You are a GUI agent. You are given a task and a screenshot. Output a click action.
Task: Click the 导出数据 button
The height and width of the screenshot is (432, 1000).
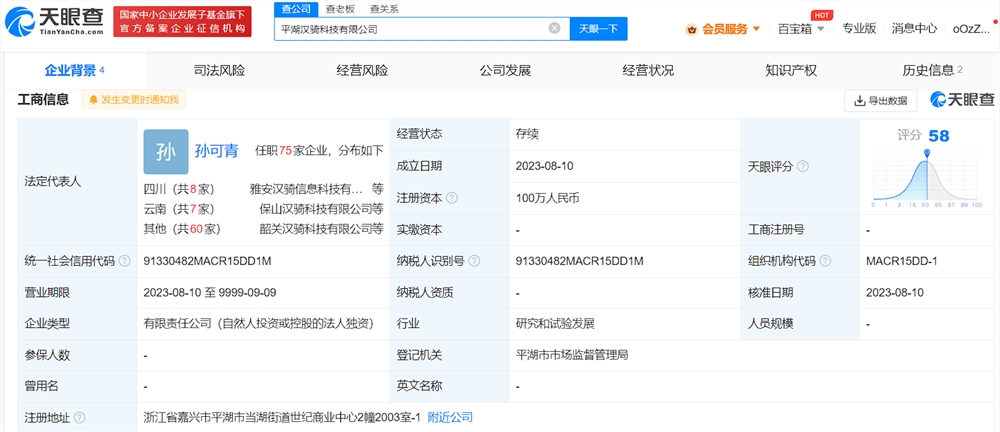(881, 100)
